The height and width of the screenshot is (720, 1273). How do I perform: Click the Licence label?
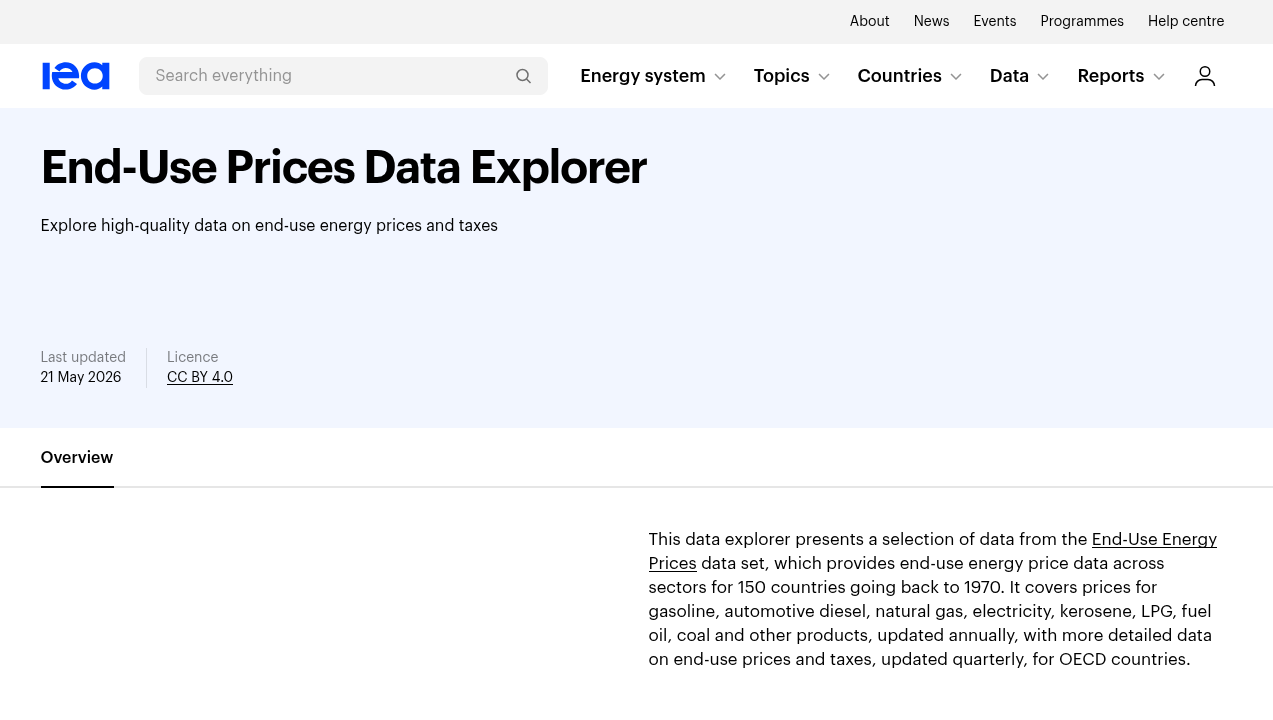[x=192, y=357]
